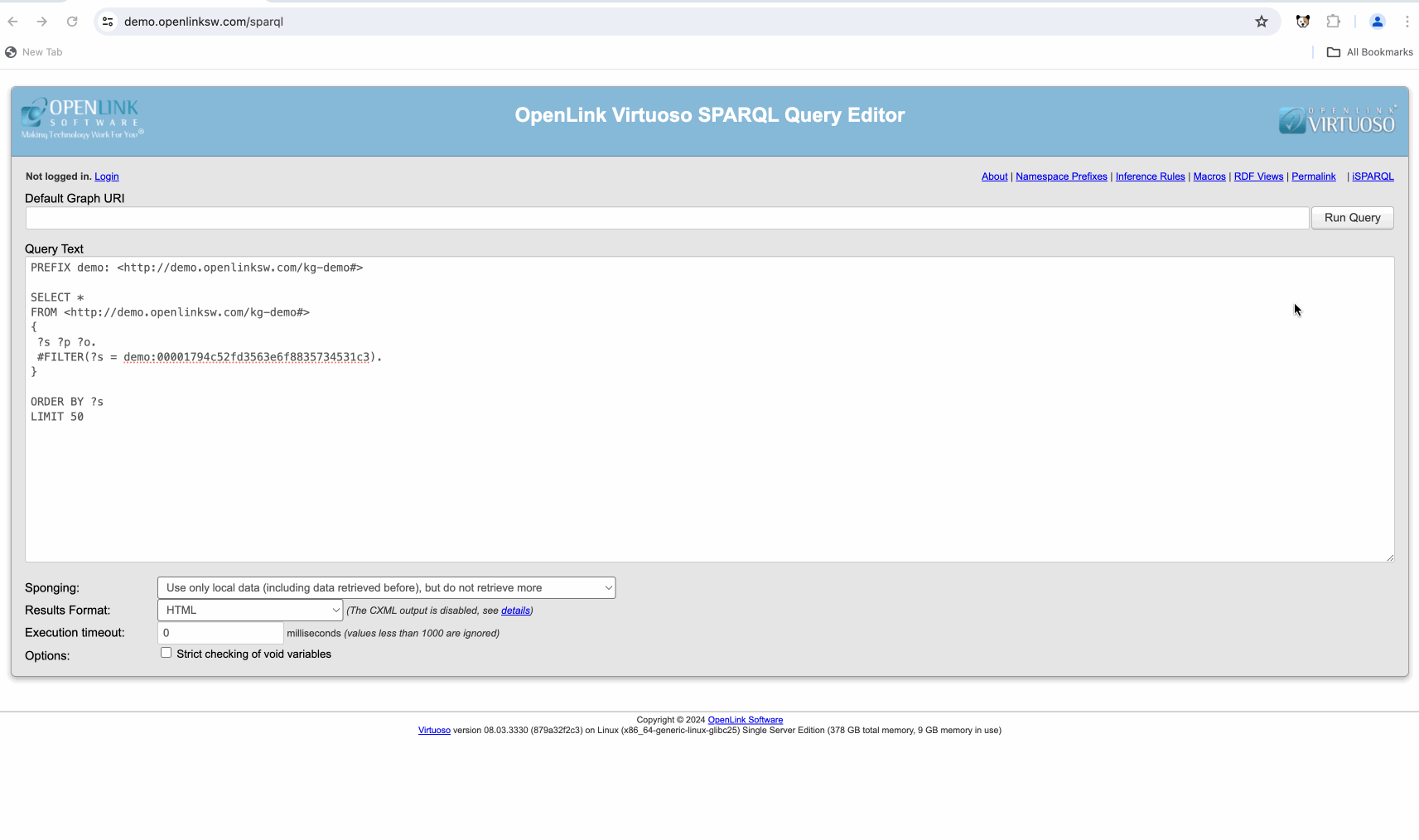Open the Login link
Image resolution: width=1419 pixels, height=840 pixels.
coord(107,176)
